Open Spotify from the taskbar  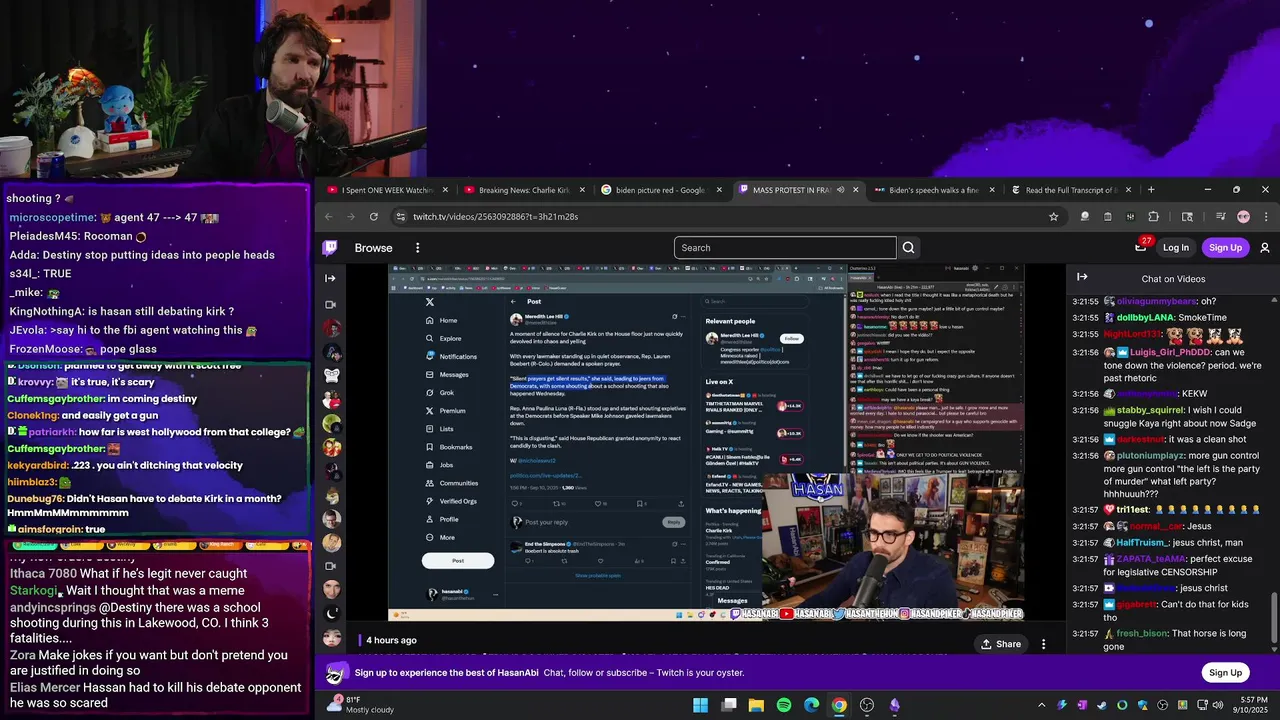(x=784, y=705)
